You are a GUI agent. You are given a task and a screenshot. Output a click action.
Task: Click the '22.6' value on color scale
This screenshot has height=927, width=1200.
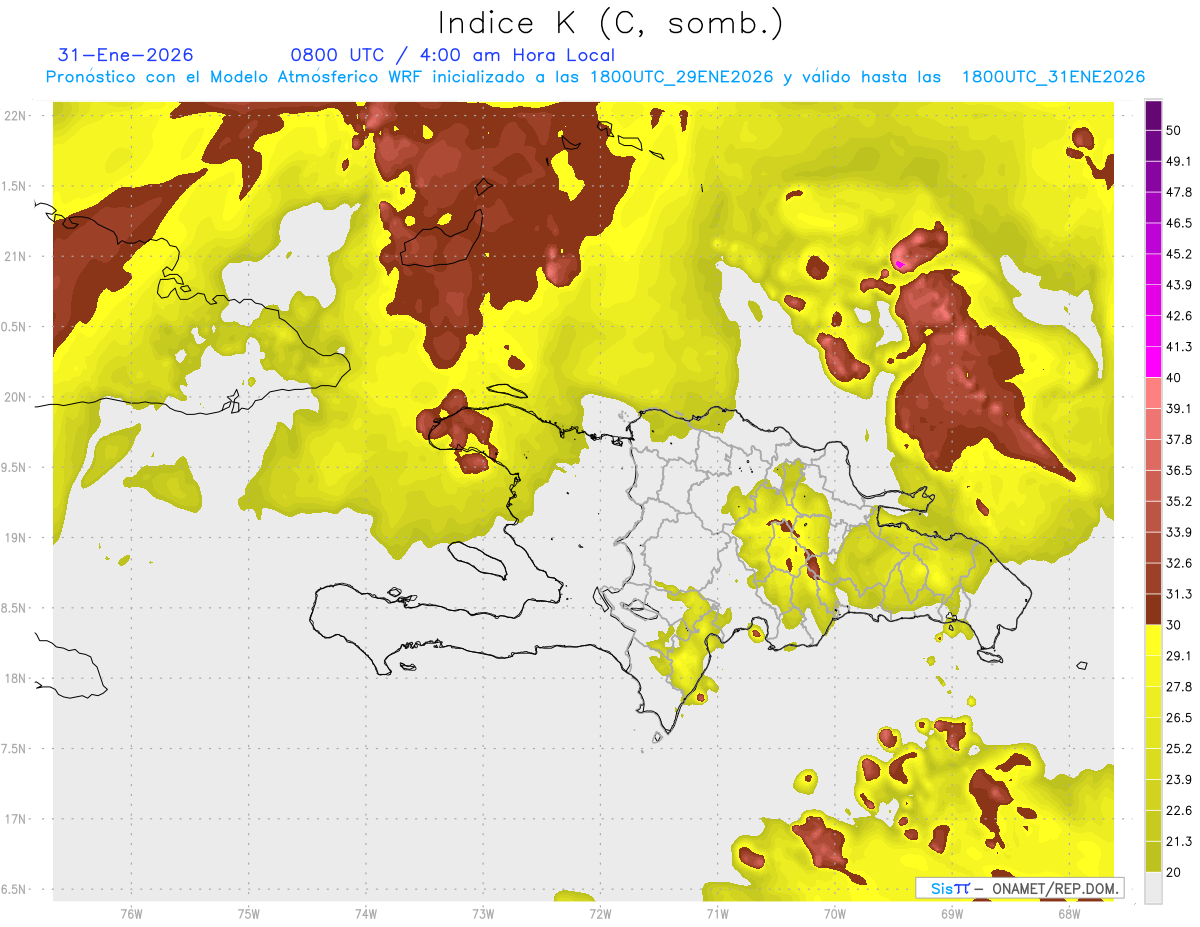[1179, 811]
